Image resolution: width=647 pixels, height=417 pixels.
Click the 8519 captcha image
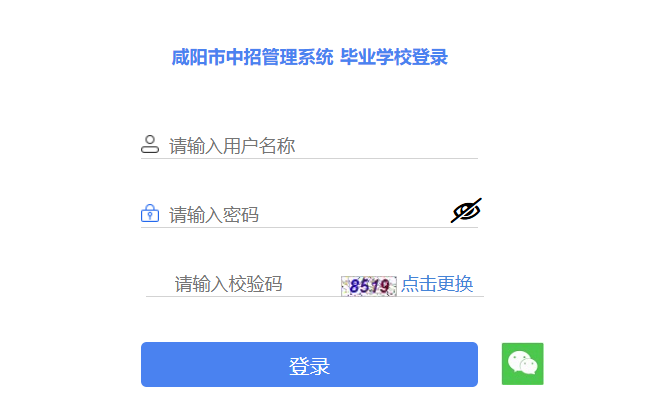click(x=369, y=286)
